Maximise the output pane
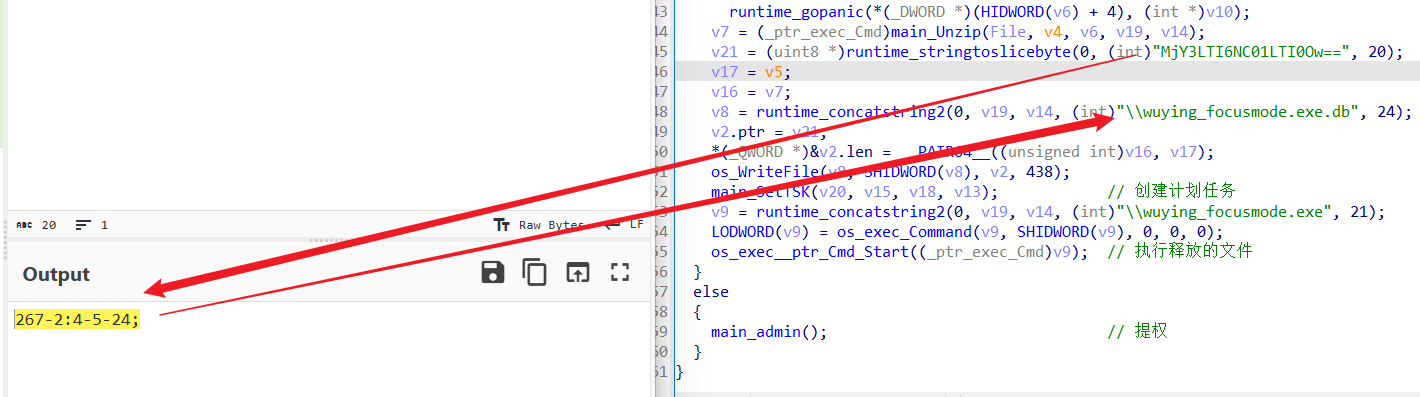 pos(620,272)
